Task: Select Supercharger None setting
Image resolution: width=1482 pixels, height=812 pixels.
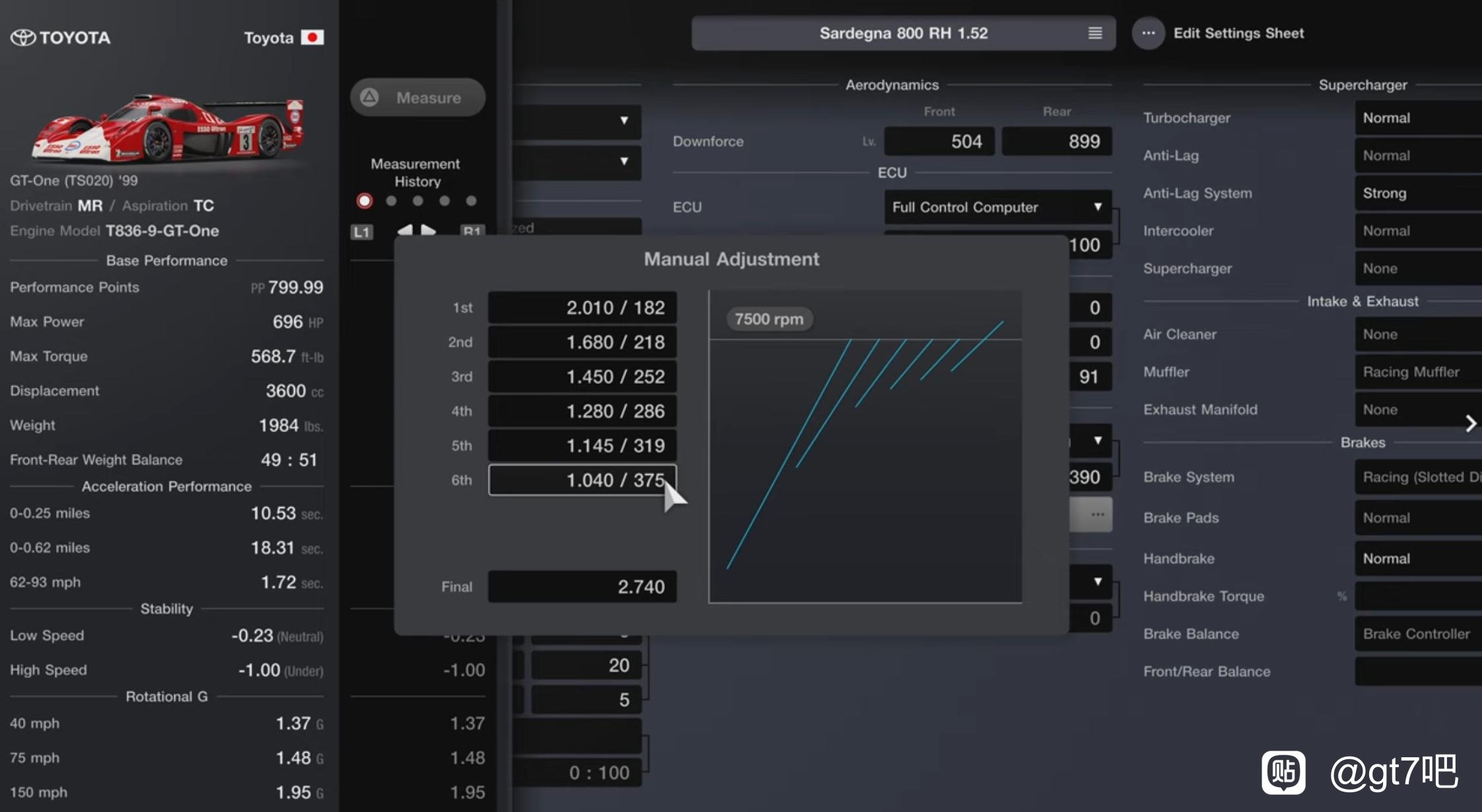Action: tap(1418, 268)
